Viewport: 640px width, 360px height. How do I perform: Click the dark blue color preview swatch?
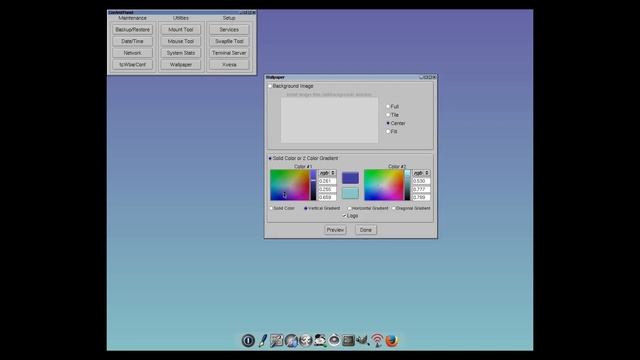[350, 178]
